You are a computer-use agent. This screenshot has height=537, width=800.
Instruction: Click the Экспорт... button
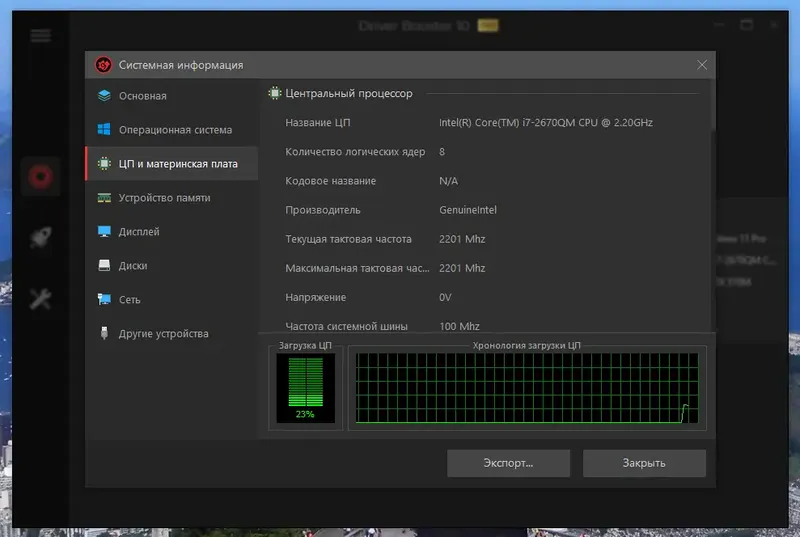coord(508,463)
